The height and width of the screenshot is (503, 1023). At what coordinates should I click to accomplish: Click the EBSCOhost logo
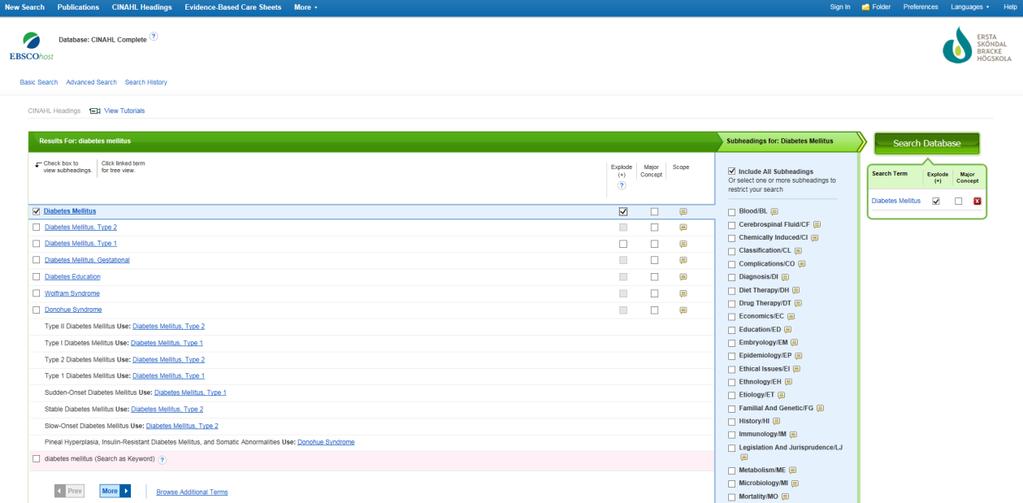(31, 46)
